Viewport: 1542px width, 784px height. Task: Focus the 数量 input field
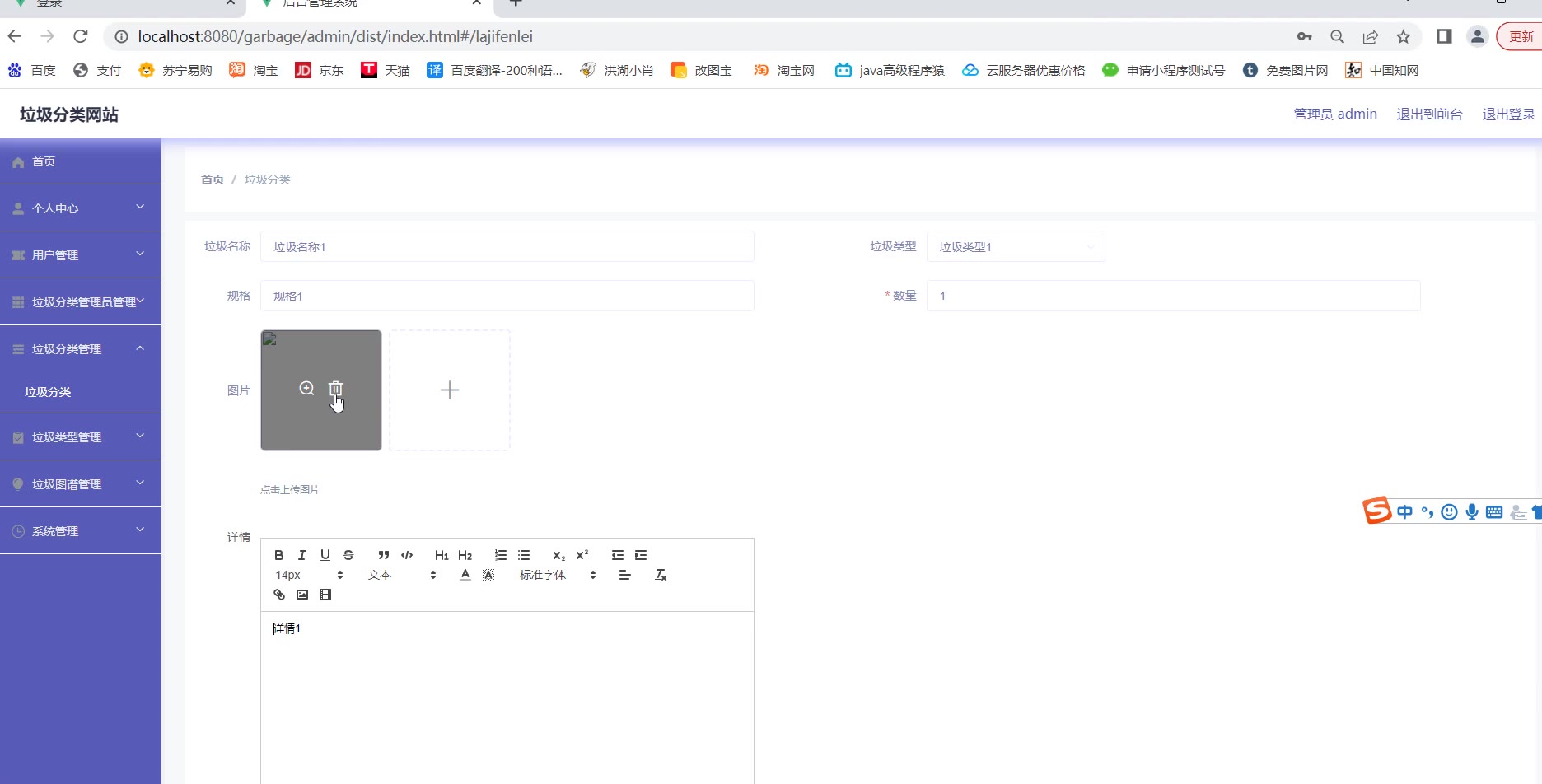coord(1174,296)
